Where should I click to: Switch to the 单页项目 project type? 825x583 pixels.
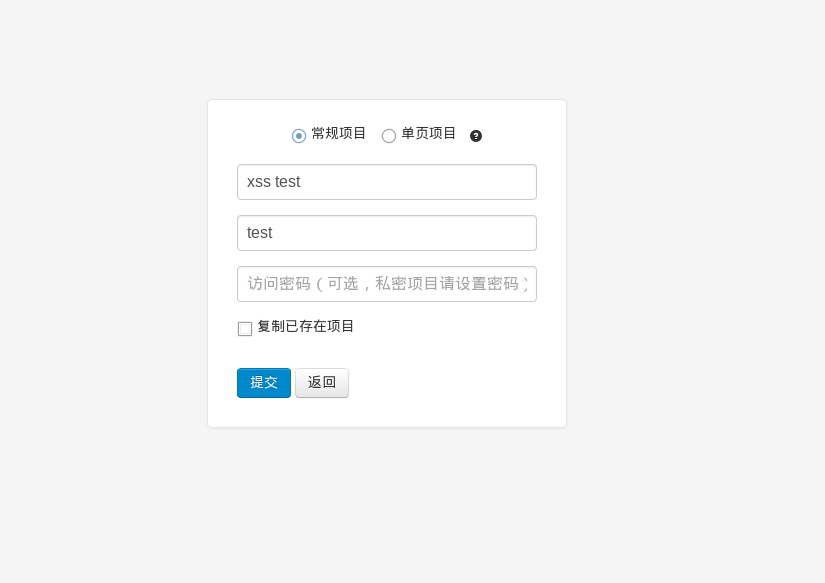point(389,136)
